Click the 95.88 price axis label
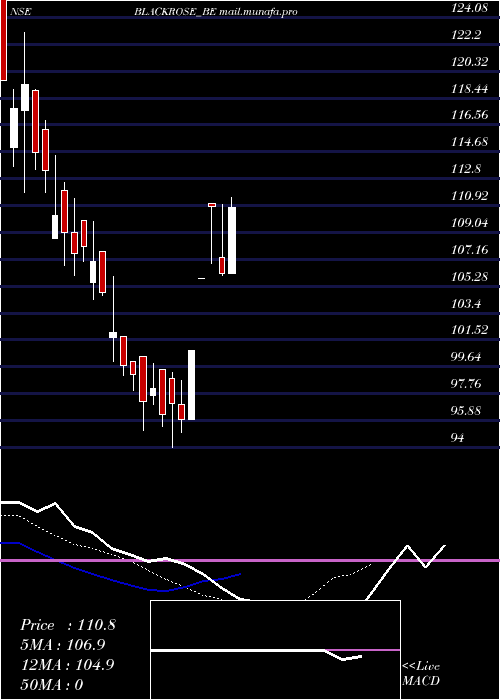Image resolution: width=500 pixels, height=700 pixels. coord(466,410)
